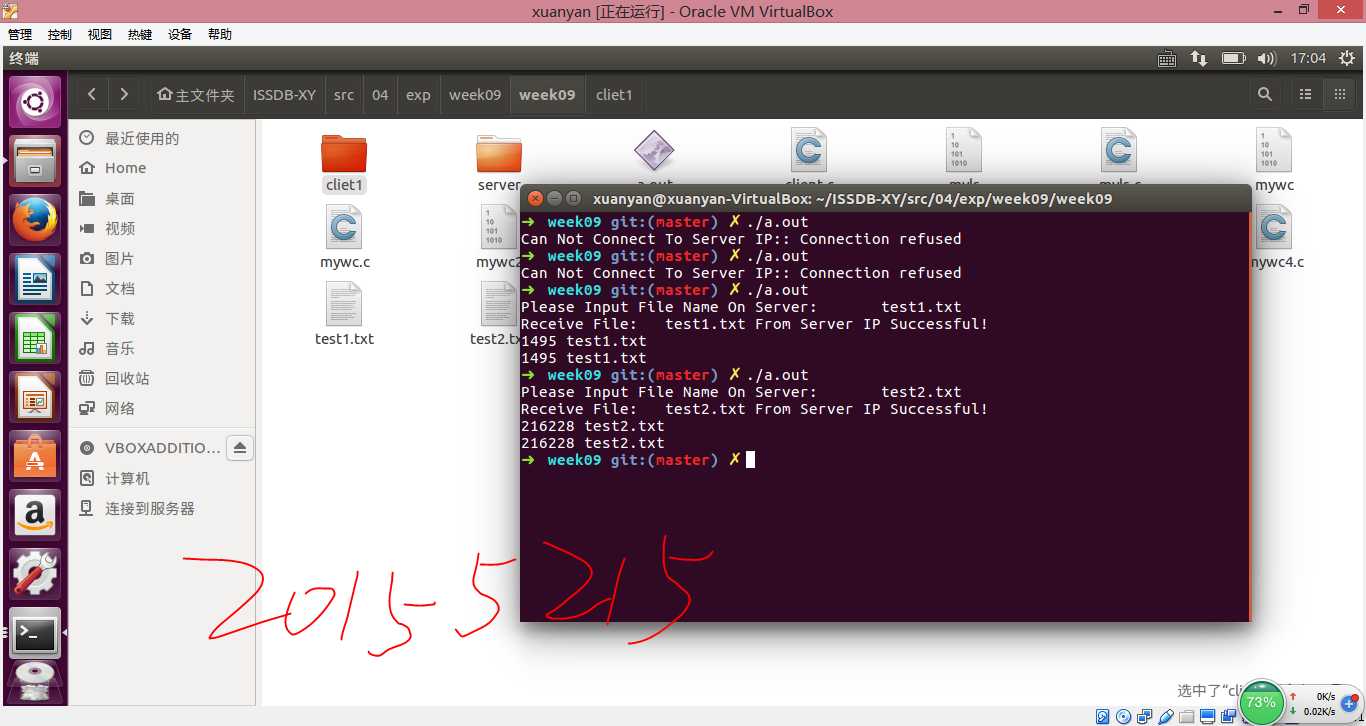This screenshot has height=726, width=1366.
Task: Click the cliet1 path button
Action: (x=614, y=95)
